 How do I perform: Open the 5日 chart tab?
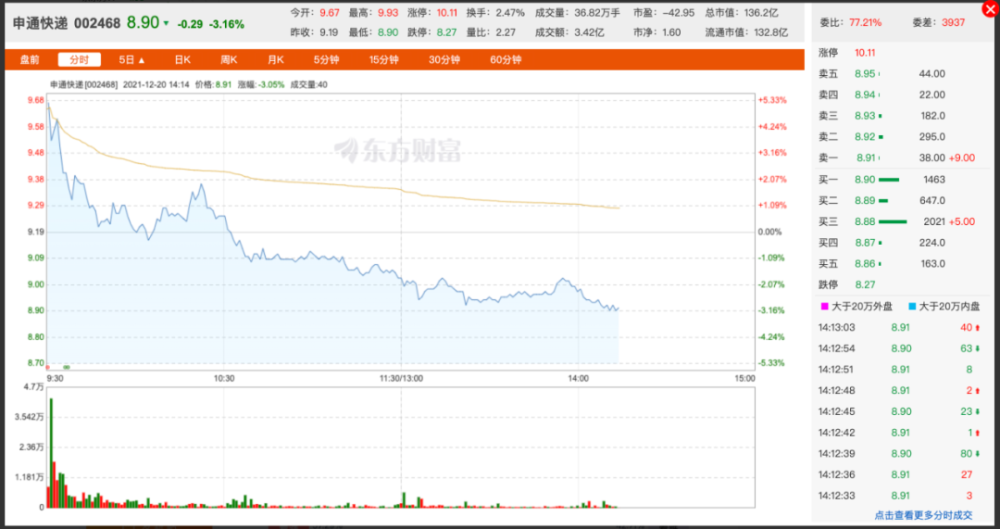click(132, 60)
